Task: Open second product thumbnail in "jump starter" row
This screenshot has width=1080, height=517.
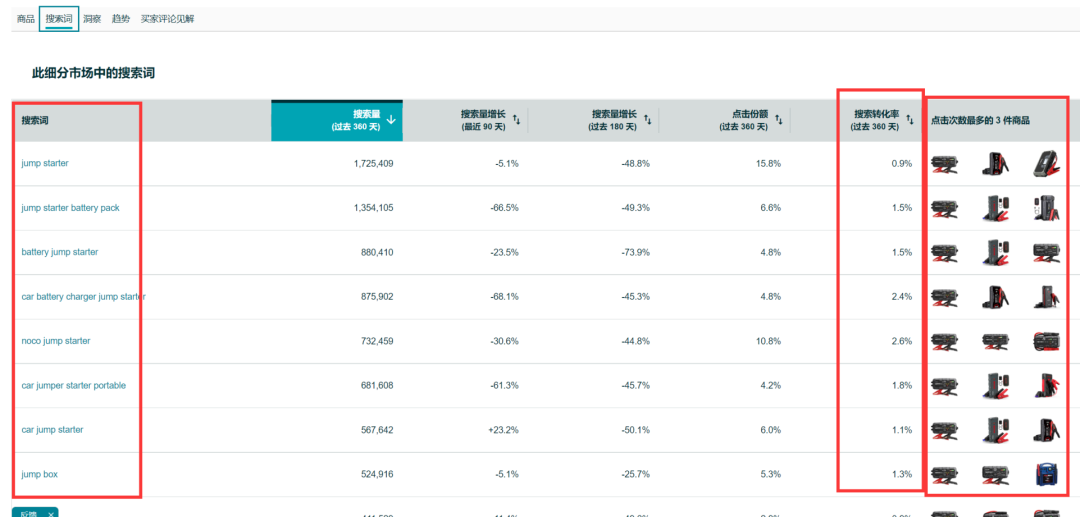Action: click(x=995, y=164)
